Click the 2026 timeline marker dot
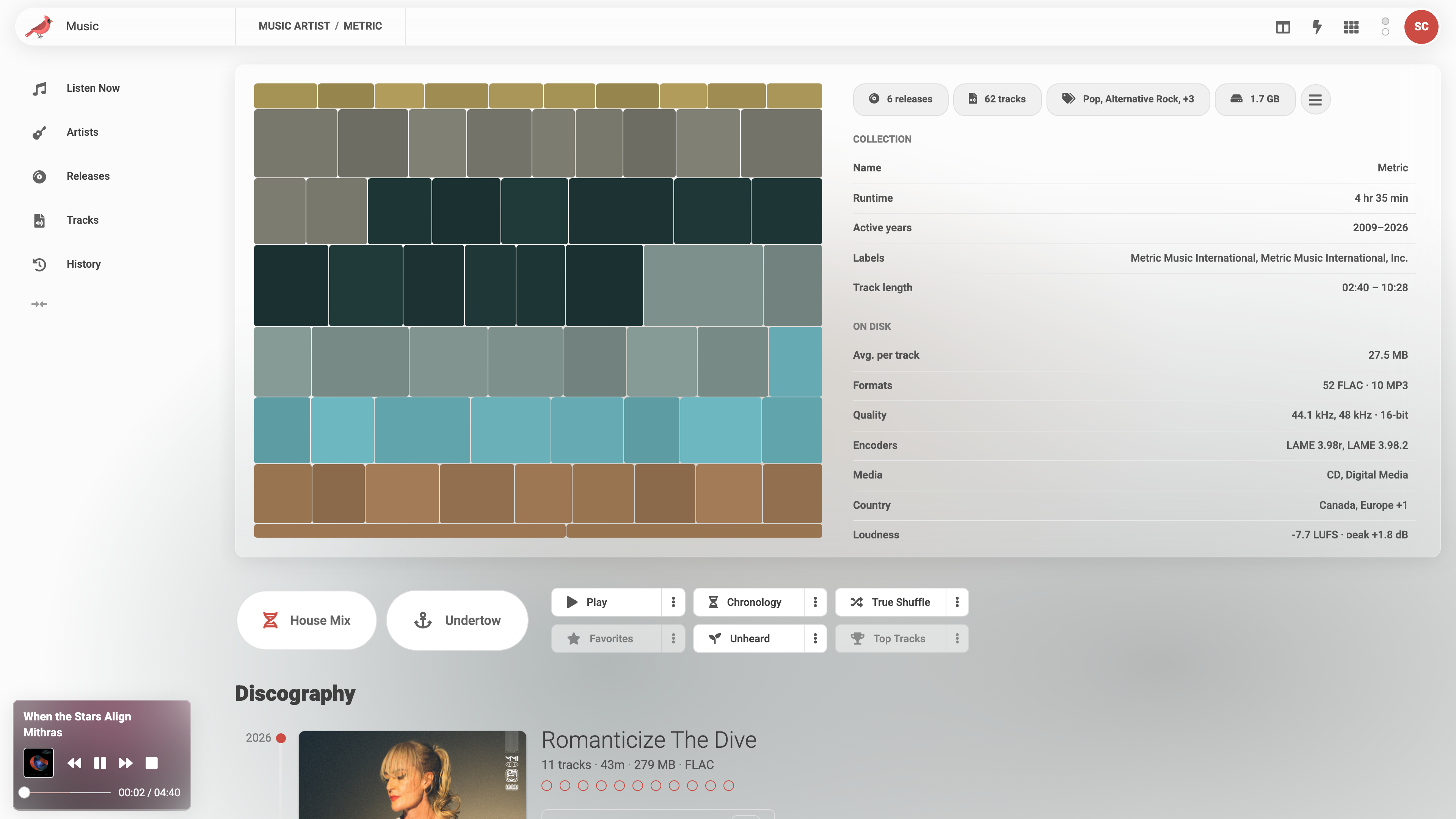 pyautogui.click(x=281, y=738)
